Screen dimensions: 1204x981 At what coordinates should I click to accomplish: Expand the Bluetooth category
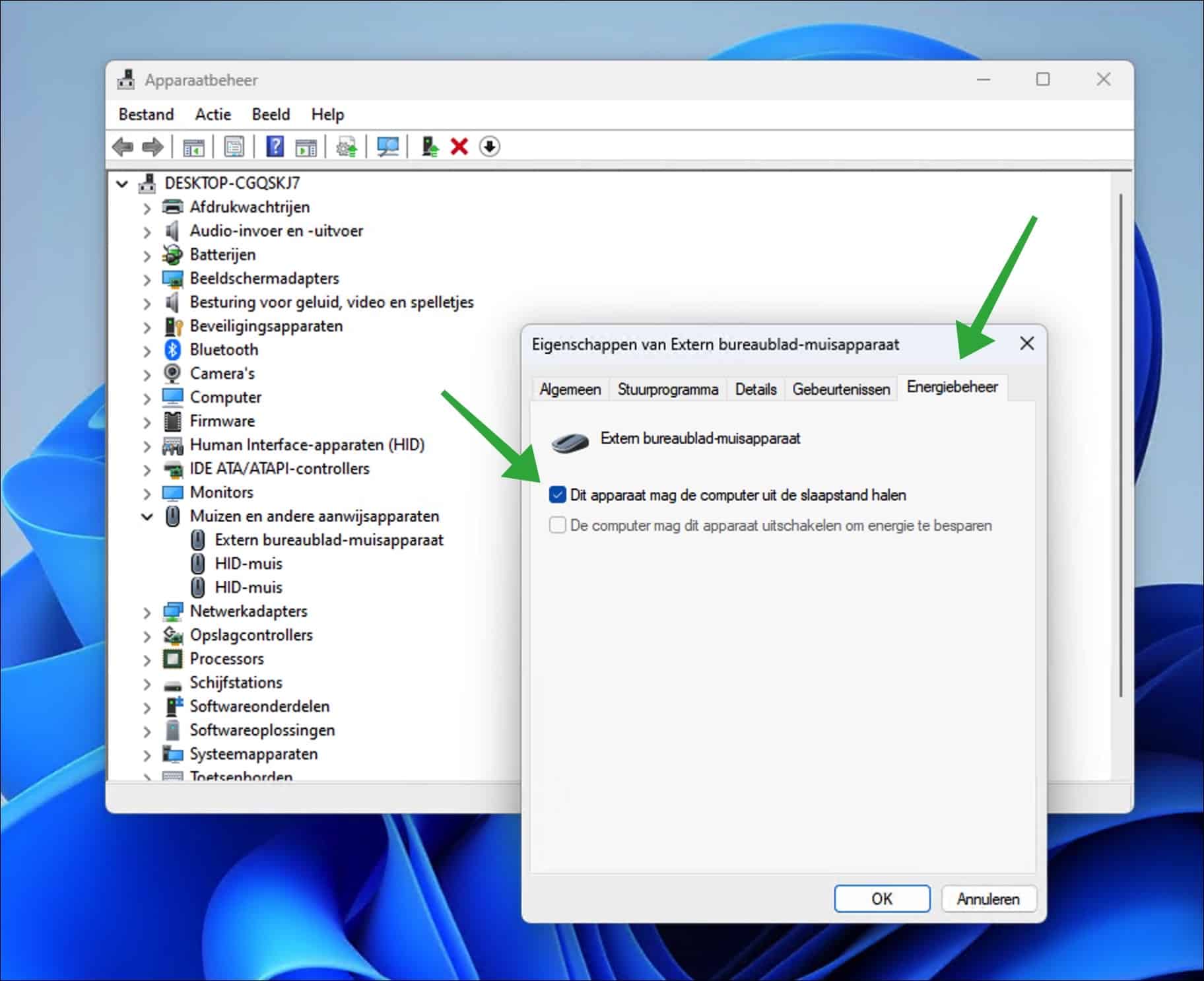(147, 351)
